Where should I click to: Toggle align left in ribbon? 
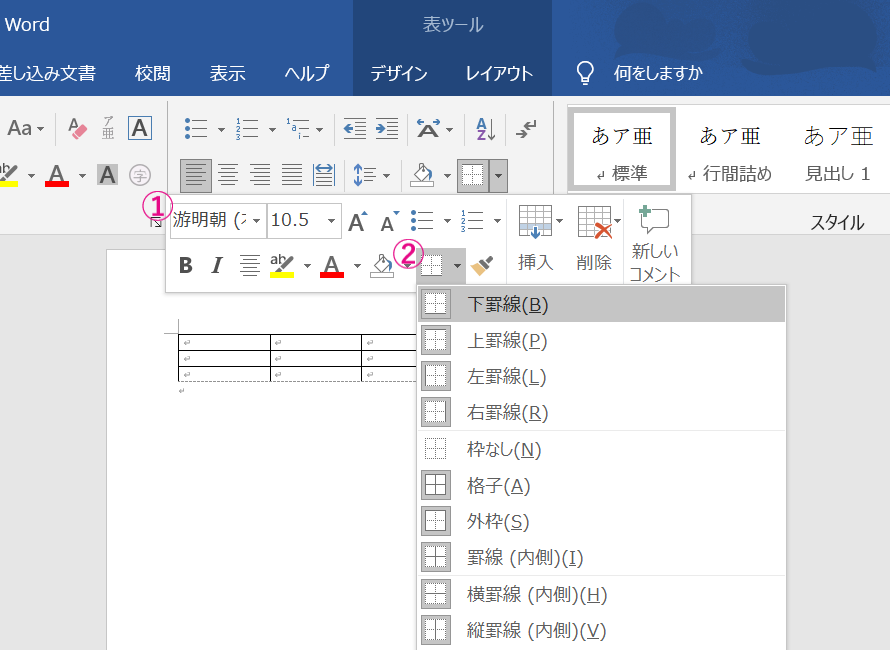pyautogui.click(x=196, y=175)
